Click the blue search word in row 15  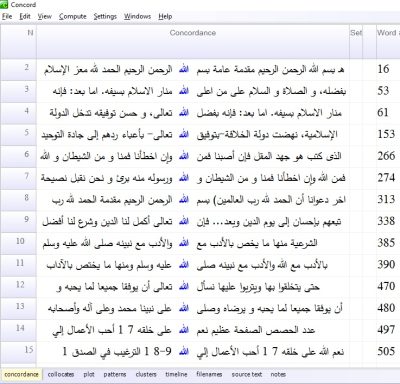click(184, 351)
